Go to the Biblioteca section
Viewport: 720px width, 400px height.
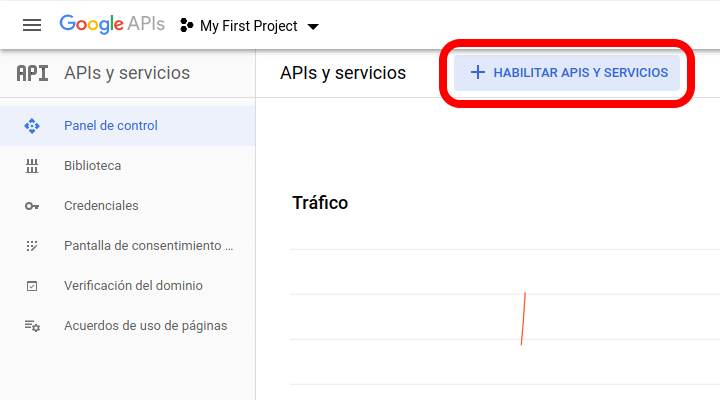point(127,166)
